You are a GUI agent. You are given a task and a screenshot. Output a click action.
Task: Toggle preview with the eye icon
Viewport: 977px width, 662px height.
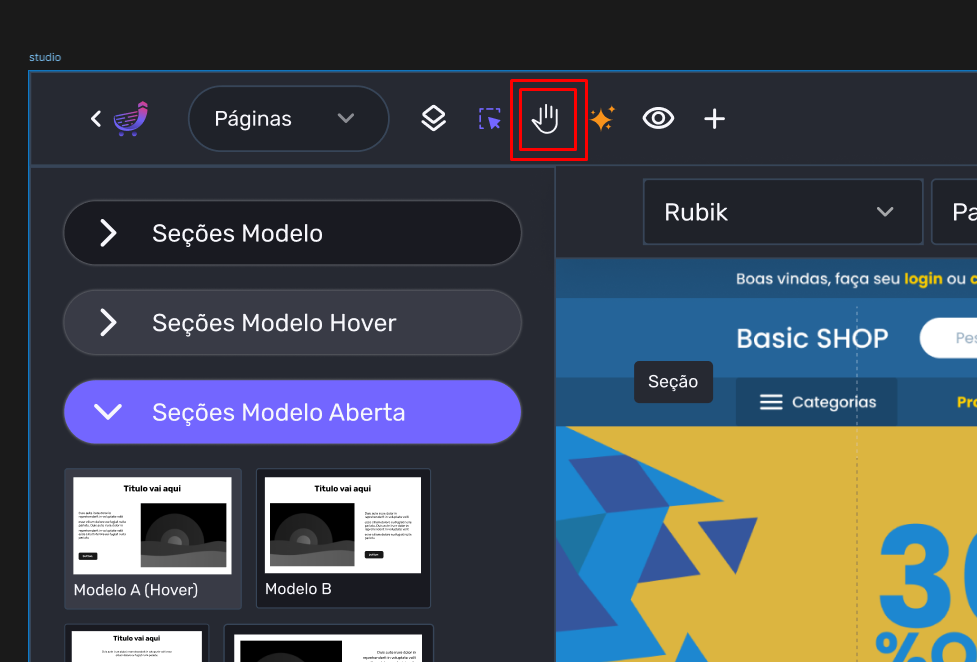[x=658, y=119]
